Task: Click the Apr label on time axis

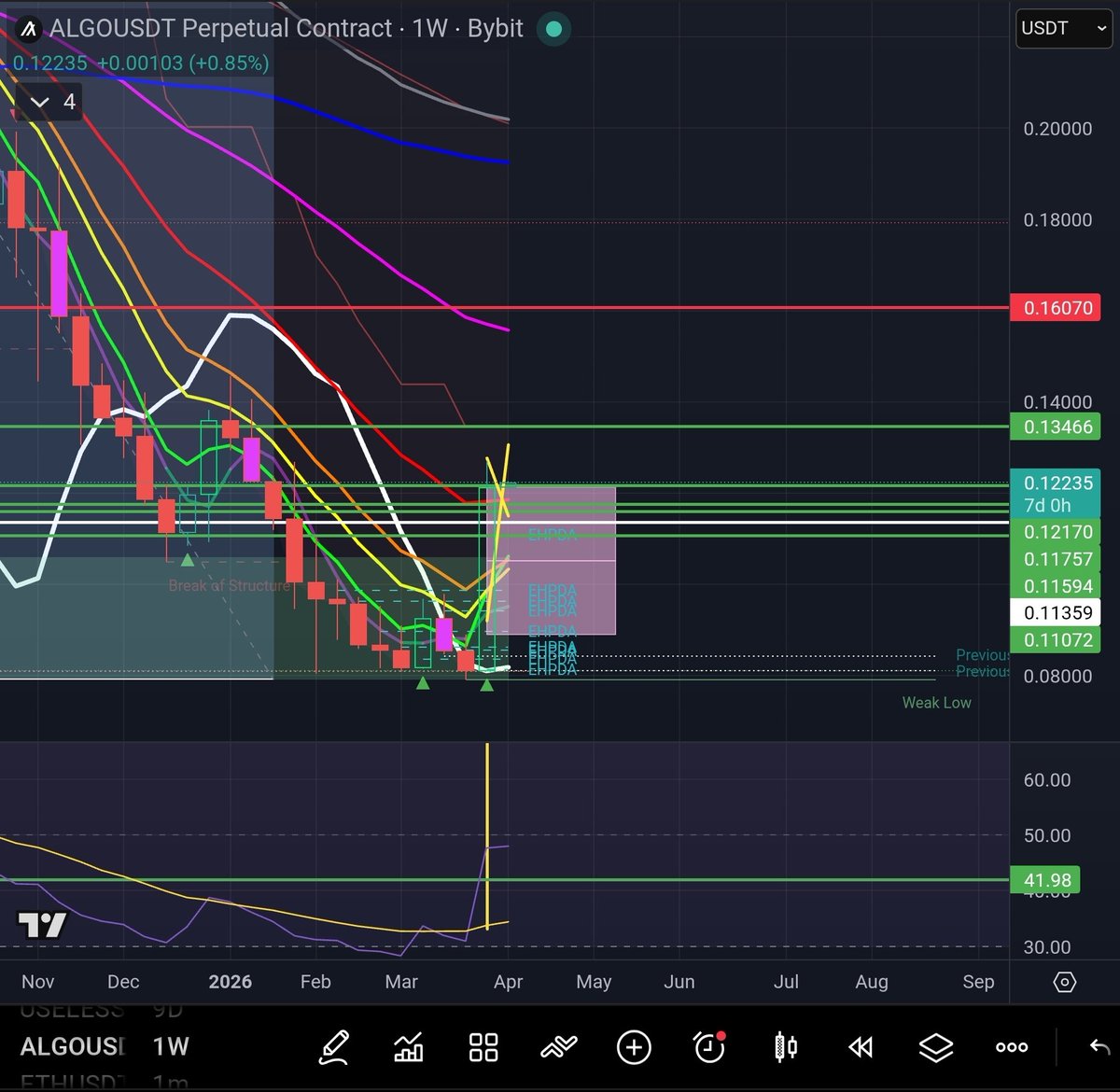Action: tap(508, 982)
